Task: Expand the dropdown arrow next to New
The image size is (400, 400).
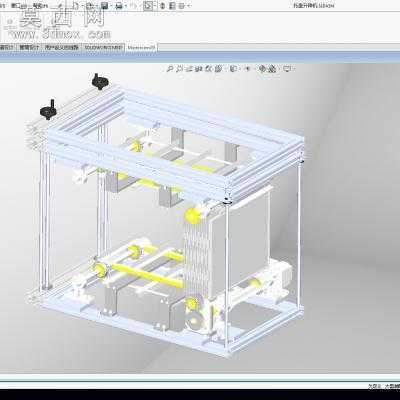Action: point(82,6)
